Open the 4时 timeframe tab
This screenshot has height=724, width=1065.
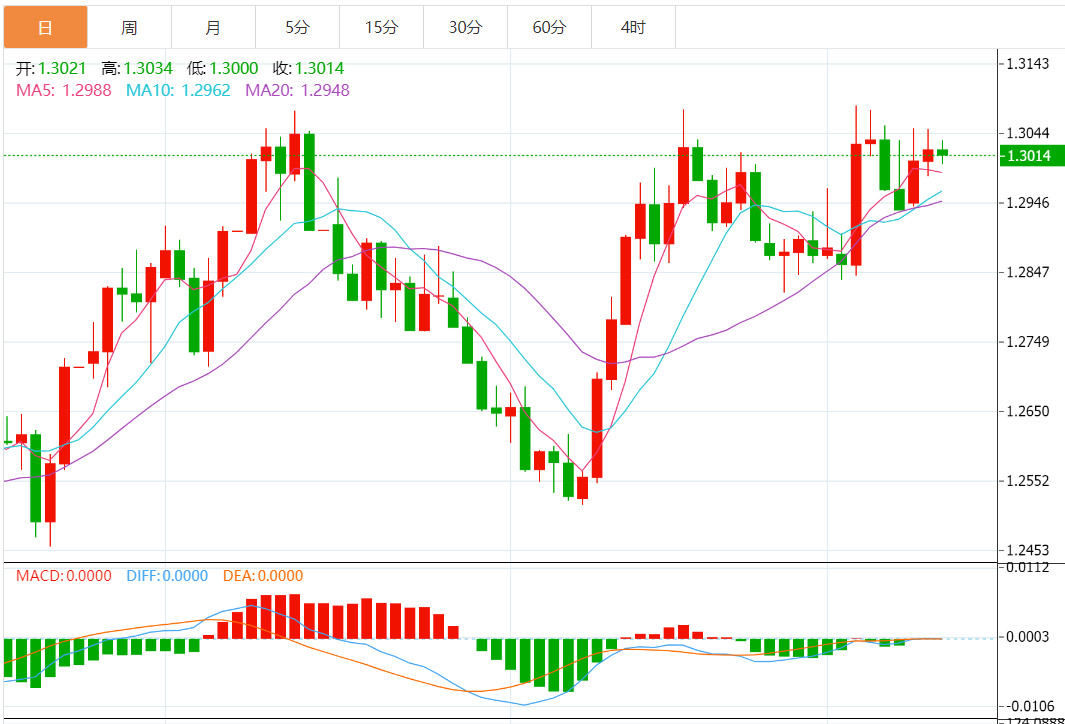coord(634,27)
